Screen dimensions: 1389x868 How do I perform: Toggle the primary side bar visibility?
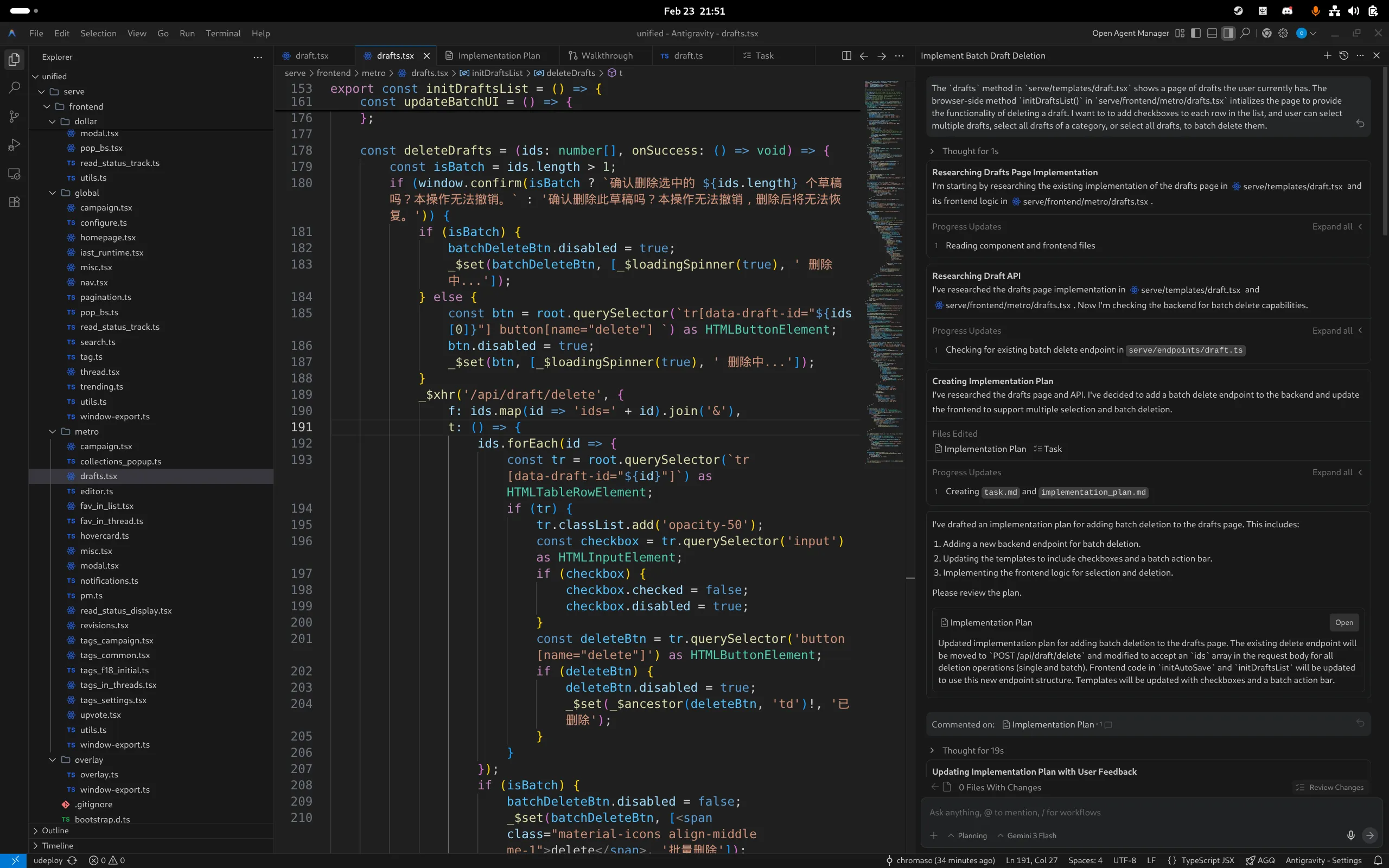click(x=1196, y=33)
